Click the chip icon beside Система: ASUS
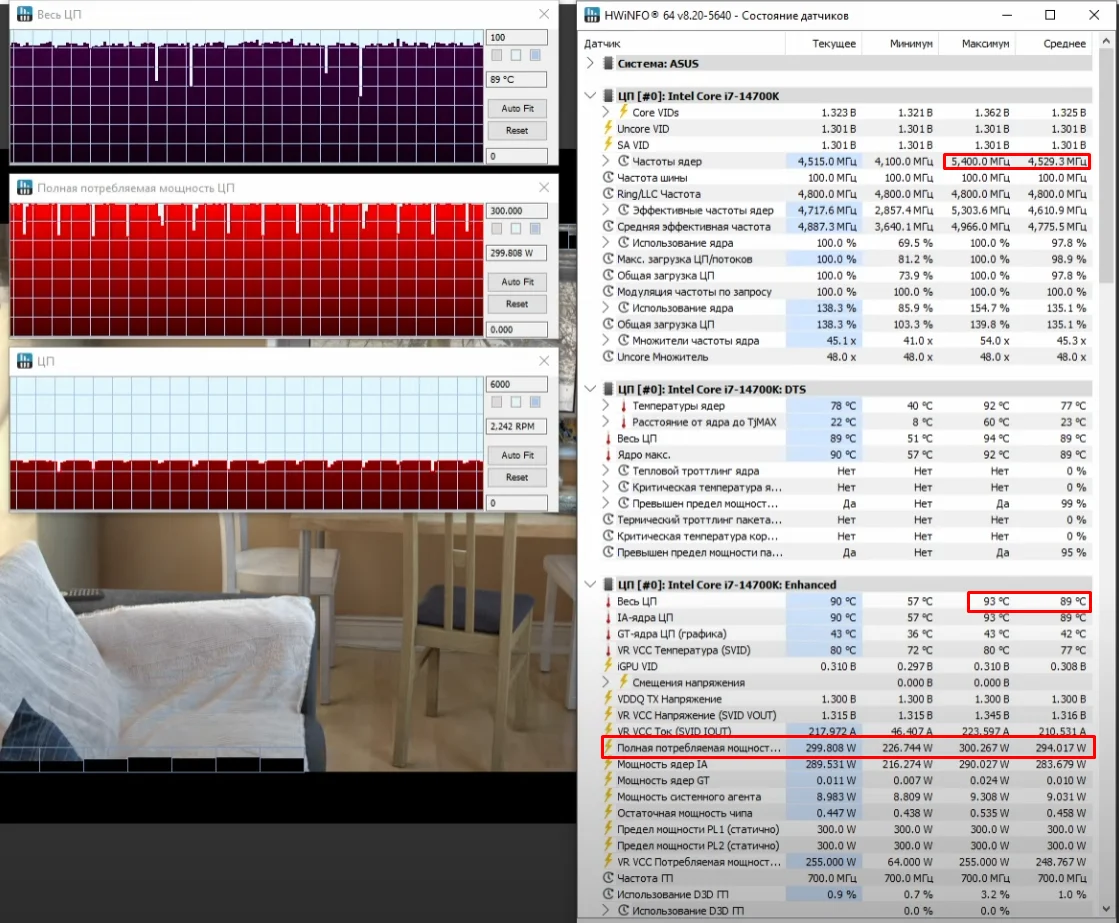The image size is (1119, 923). (x=608, y=64)
